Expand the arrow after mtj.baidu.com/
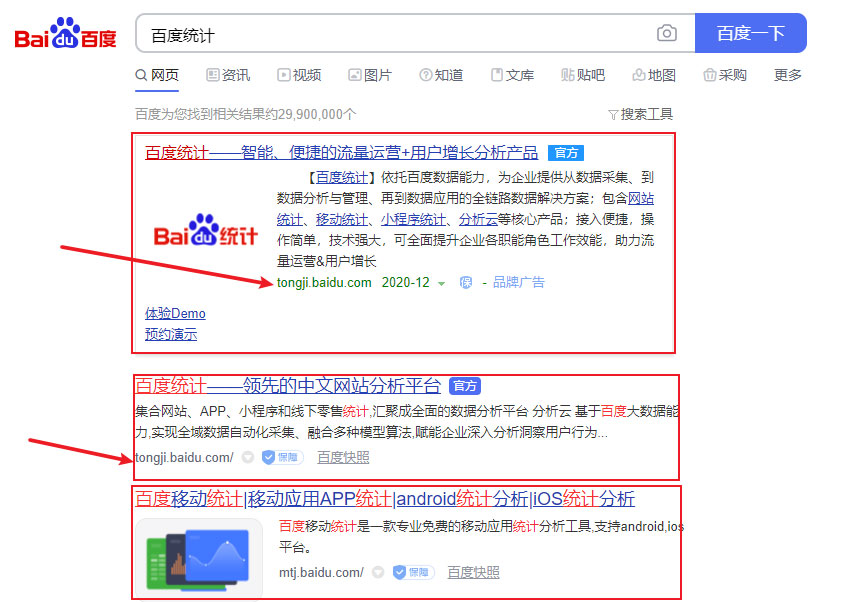Screen dimensions: 850x602 point(378,572)
